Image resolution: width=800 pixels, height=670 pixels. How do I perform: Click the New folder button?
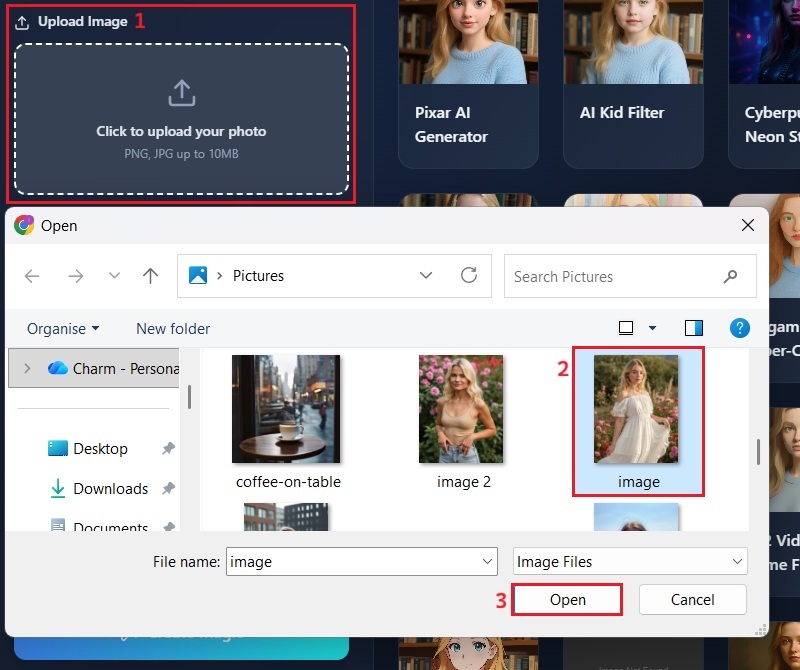[x=173, y=328]
